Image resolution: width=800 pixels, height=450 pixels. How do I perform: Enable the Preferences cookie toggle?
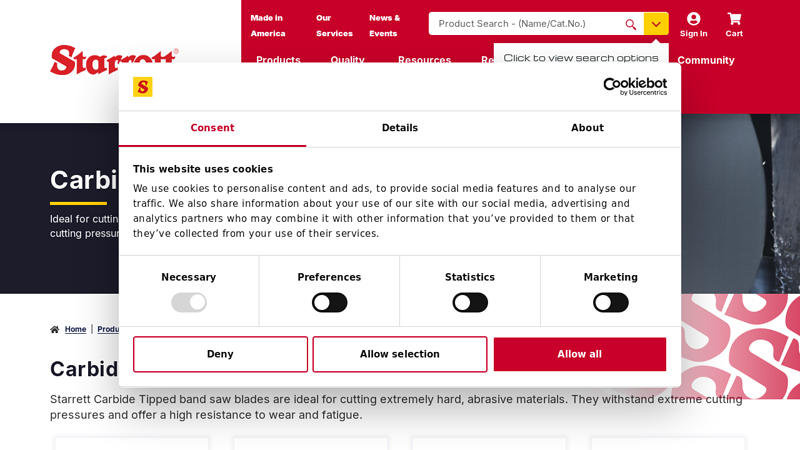click(329, 302)
